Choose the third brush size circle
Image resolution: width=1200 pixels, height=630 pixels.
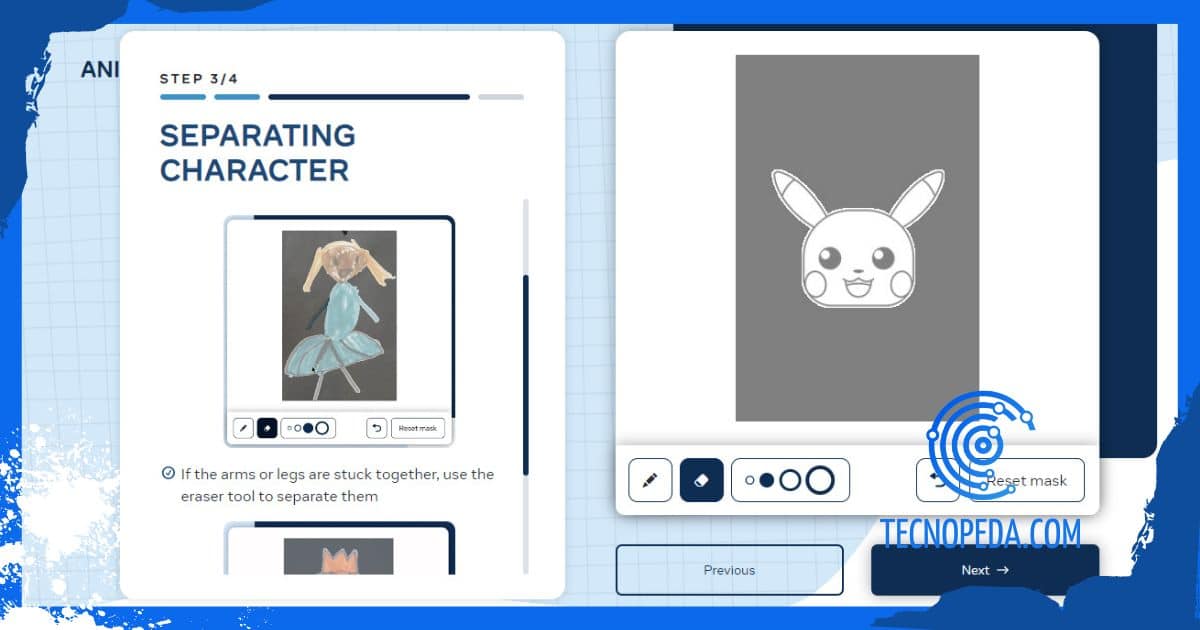(x=790, y=480)
